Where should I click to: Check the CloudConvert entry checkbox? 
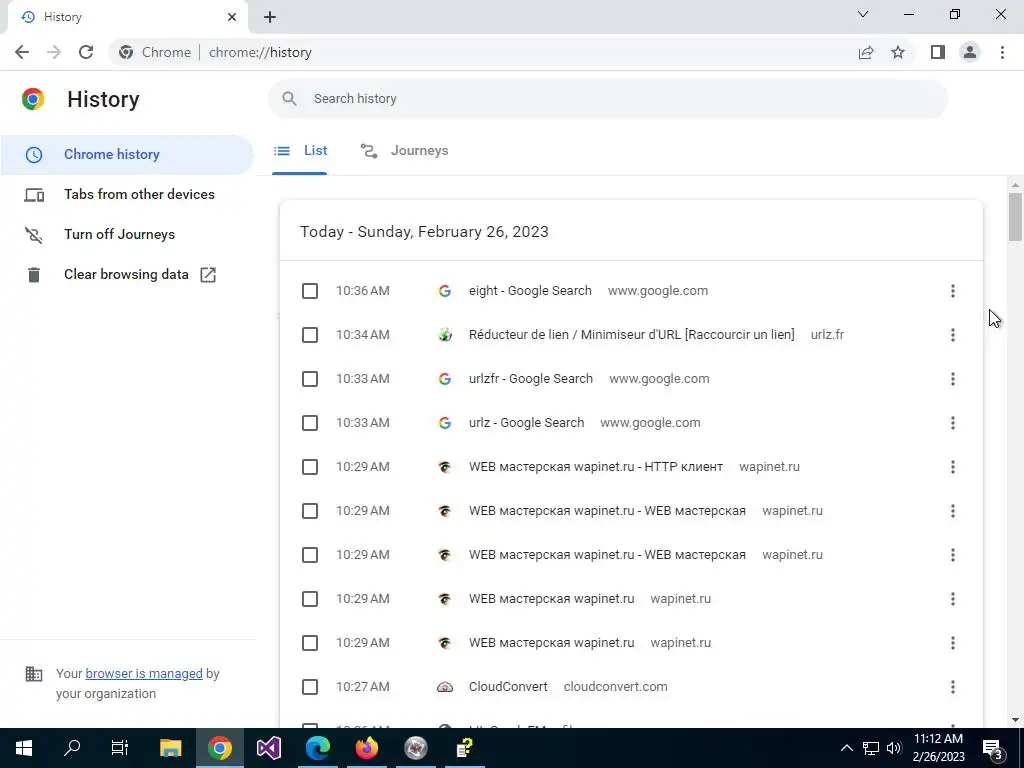[310, 687]
